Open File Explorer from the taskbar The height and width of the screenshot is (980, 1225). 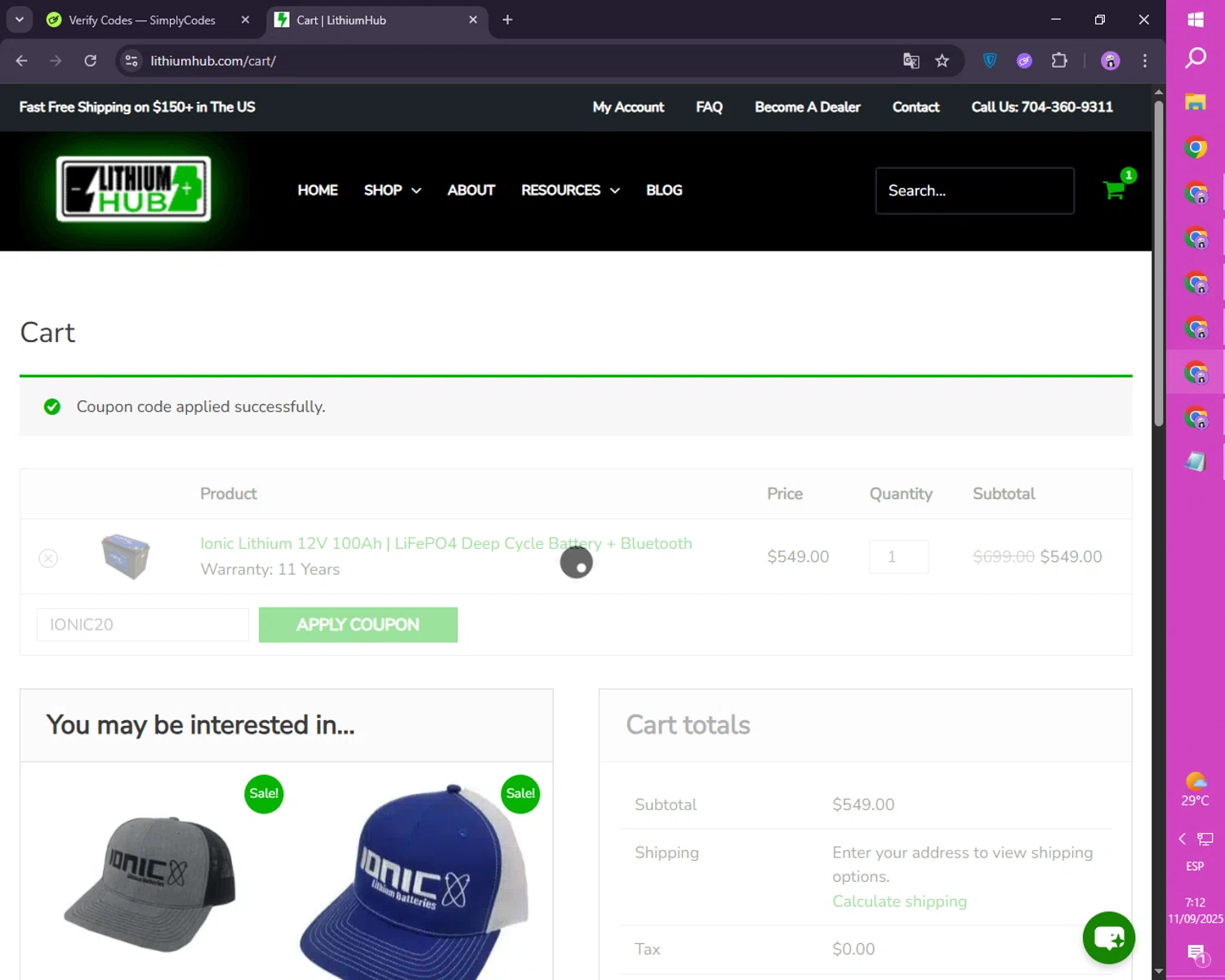[x=1196, y=102]
